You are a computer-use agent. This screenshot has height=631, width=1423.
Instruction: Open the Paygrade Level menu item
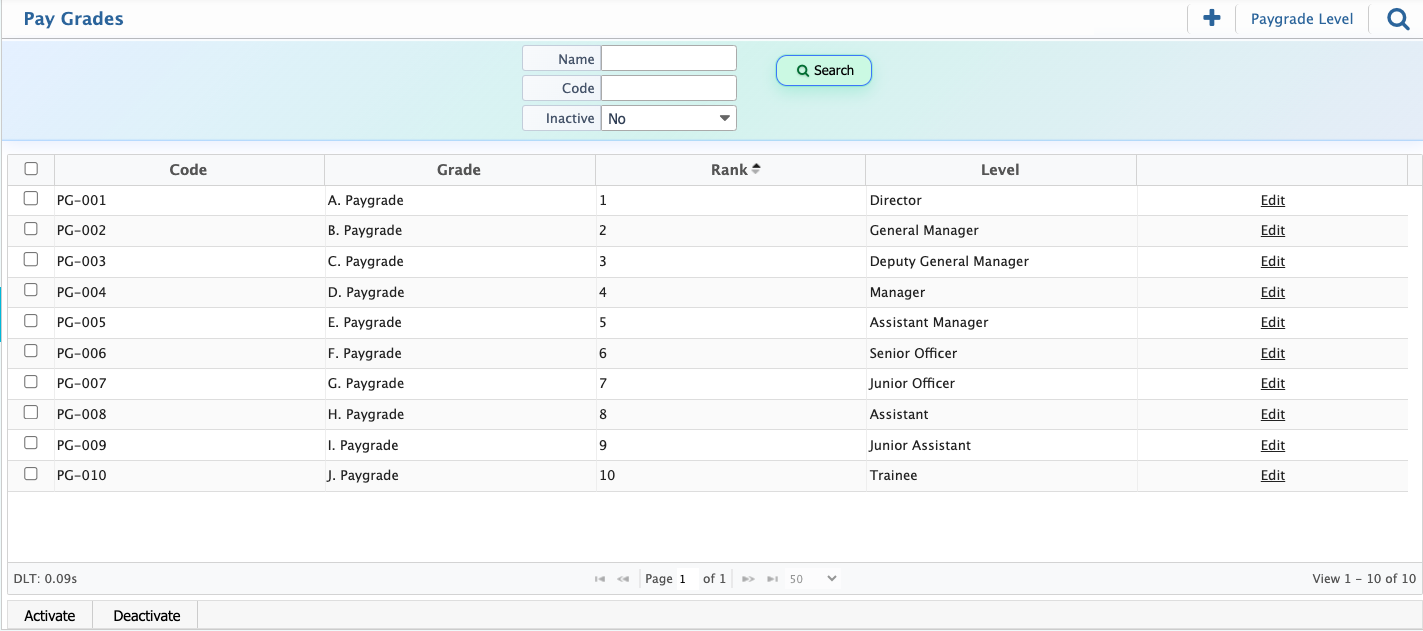pos(1301,19)
